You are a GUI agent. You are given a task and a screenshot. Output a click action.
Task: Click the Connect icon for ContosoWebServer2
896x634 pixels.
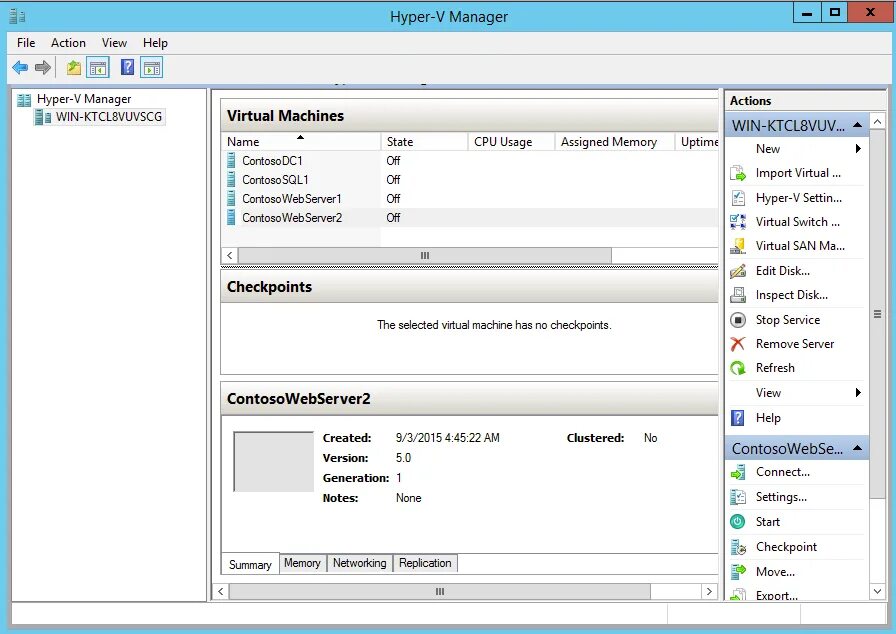tap(738, 472)
